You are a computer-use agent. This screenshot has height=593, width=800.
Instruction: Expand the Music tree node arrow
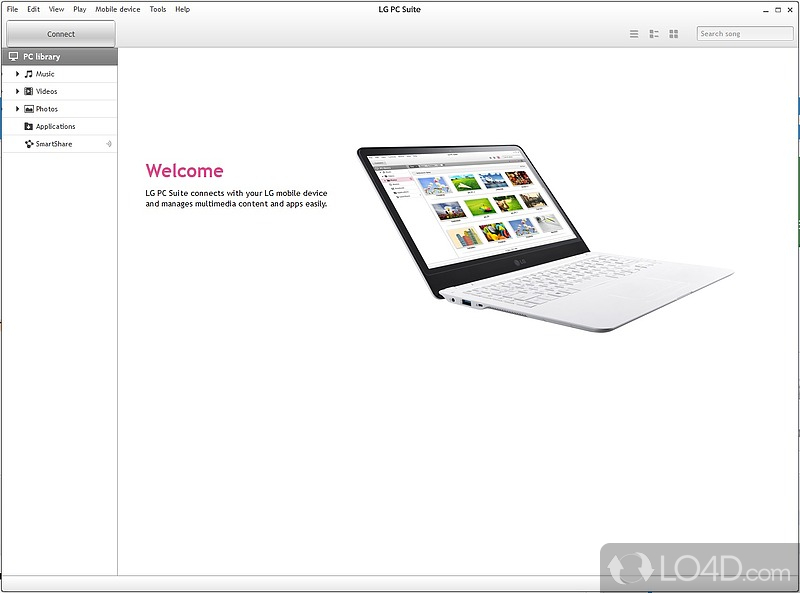coord(17,74)
